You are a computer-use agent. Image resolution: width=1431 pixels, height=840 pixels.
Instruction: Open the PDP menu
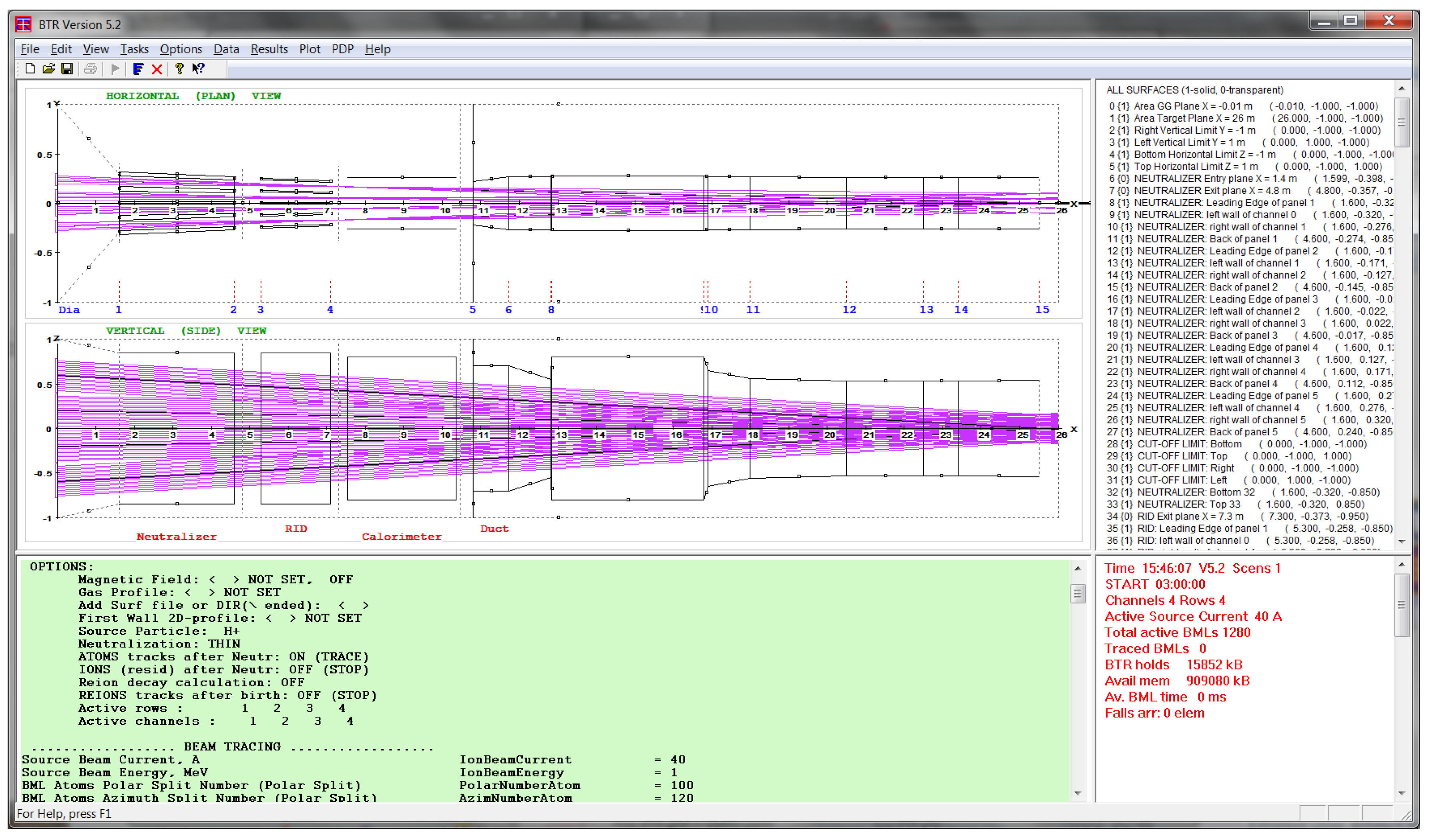342,49
